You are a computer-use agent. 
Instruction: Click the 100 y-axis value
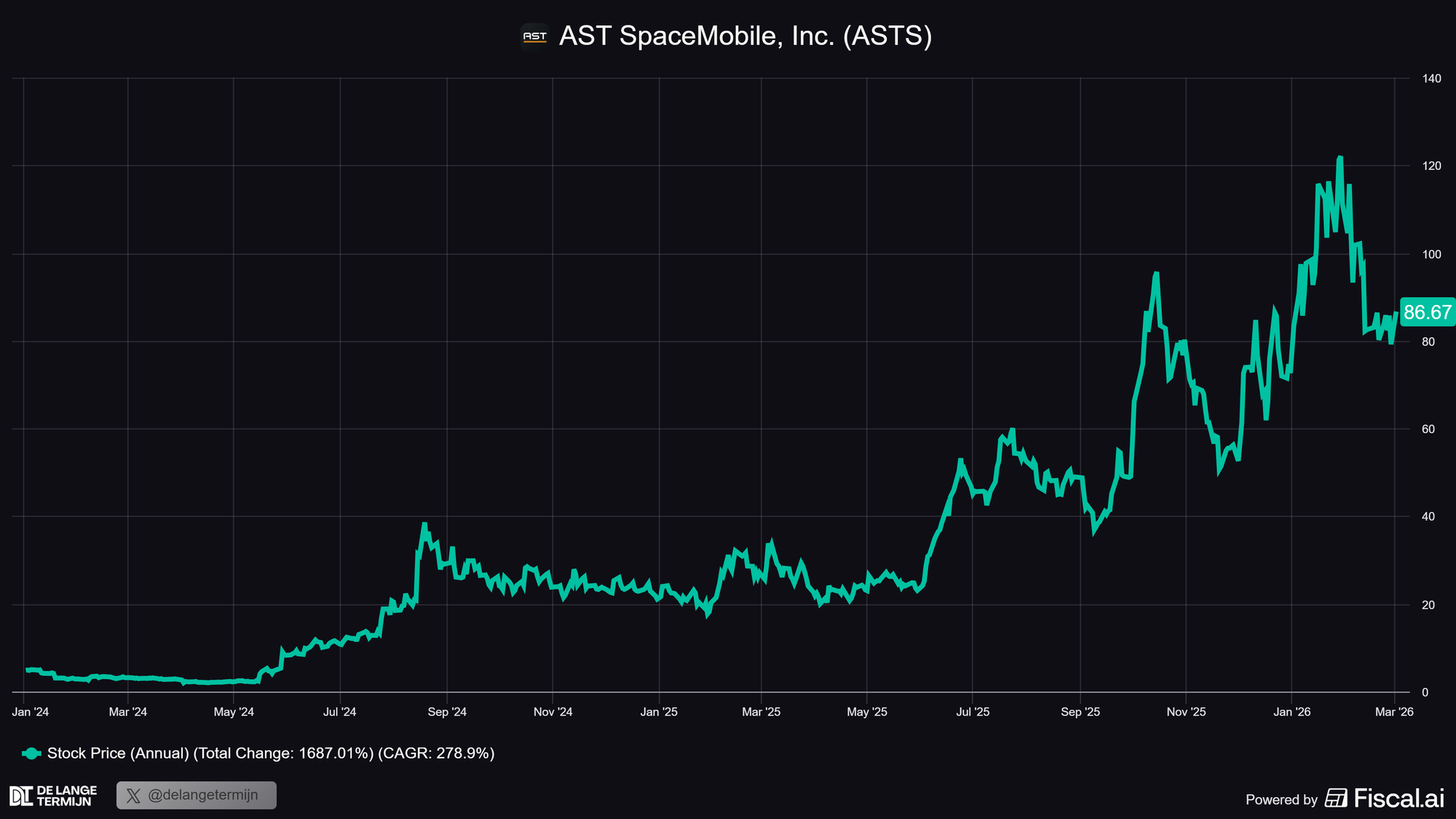(1431, 254)
